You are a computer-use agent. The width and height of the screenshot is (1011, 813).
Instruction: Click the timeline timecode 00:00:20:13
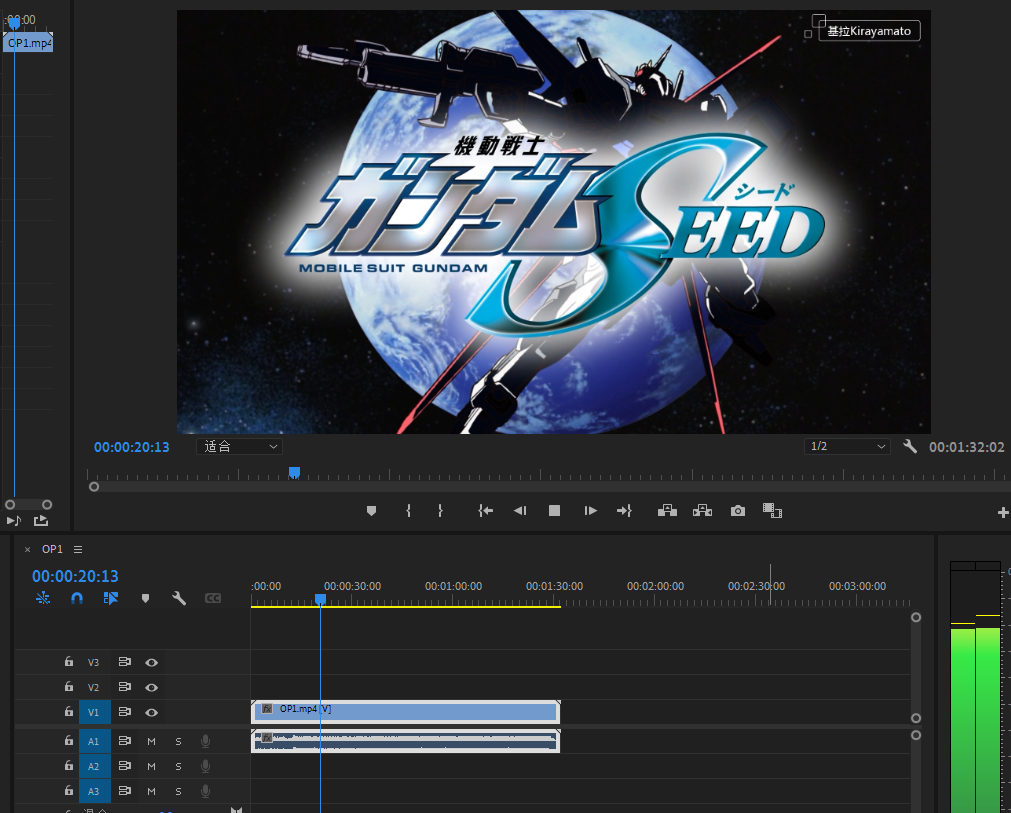(75, 576)
